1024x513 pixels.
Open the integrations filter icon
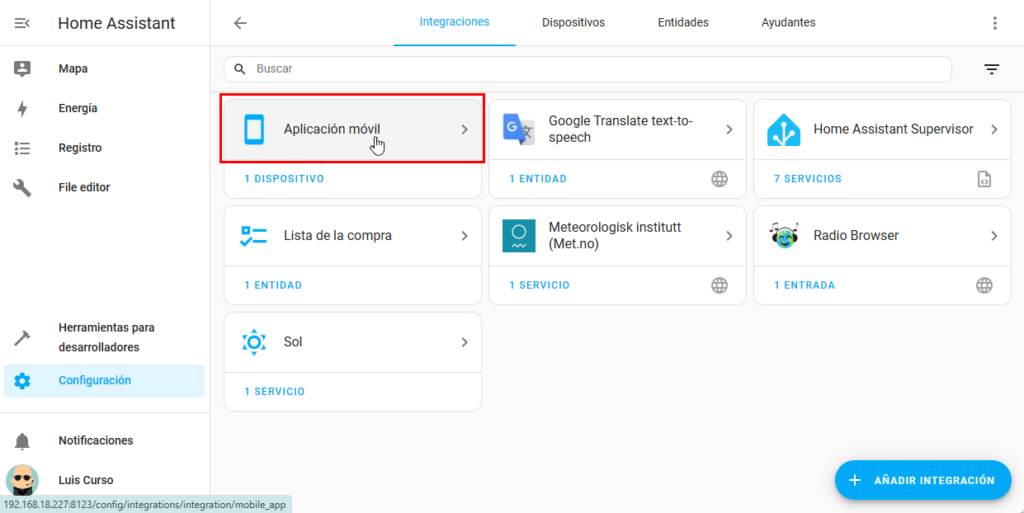point(991,69)
